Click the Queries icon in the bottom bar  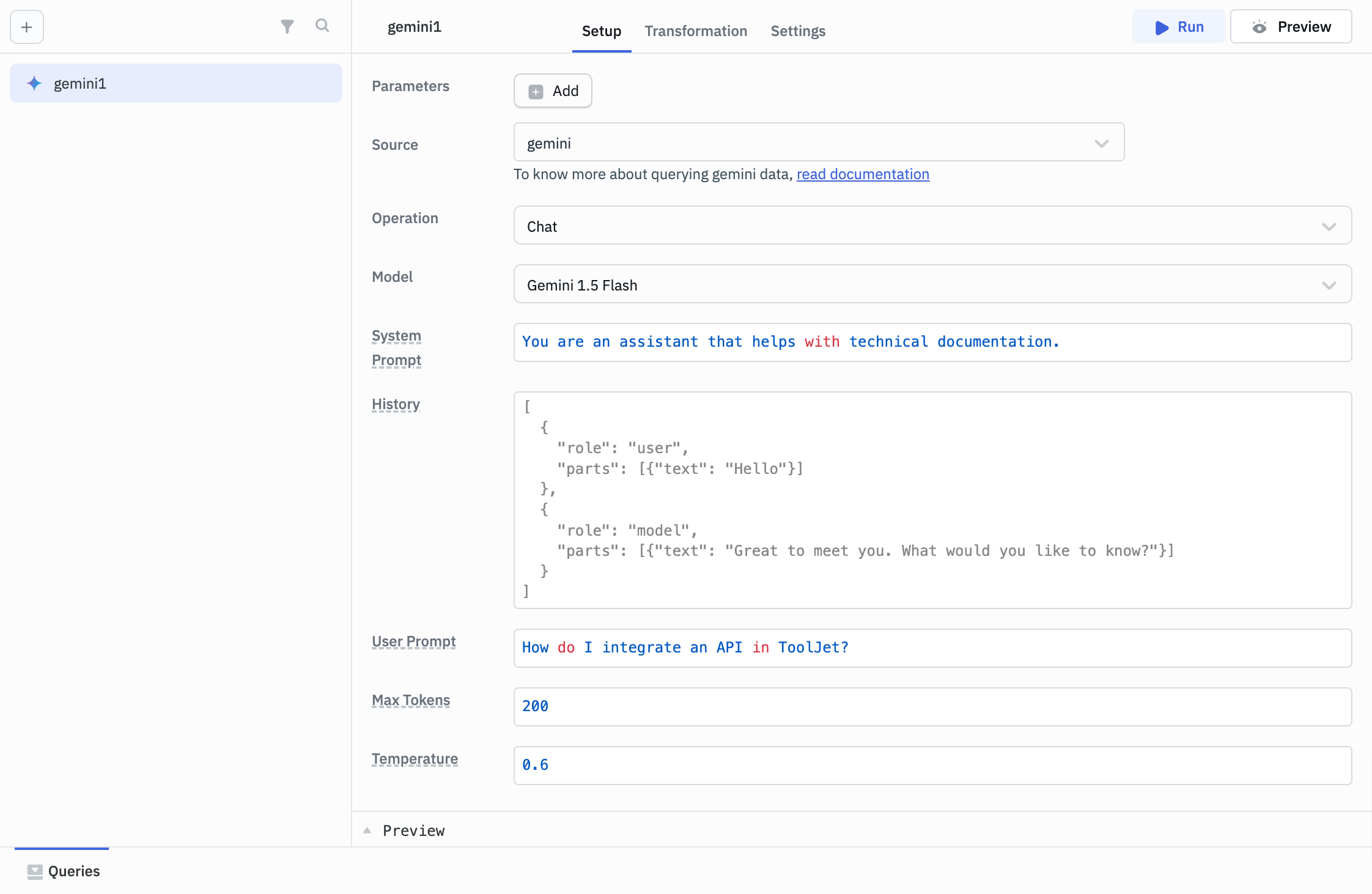(35, 871)
